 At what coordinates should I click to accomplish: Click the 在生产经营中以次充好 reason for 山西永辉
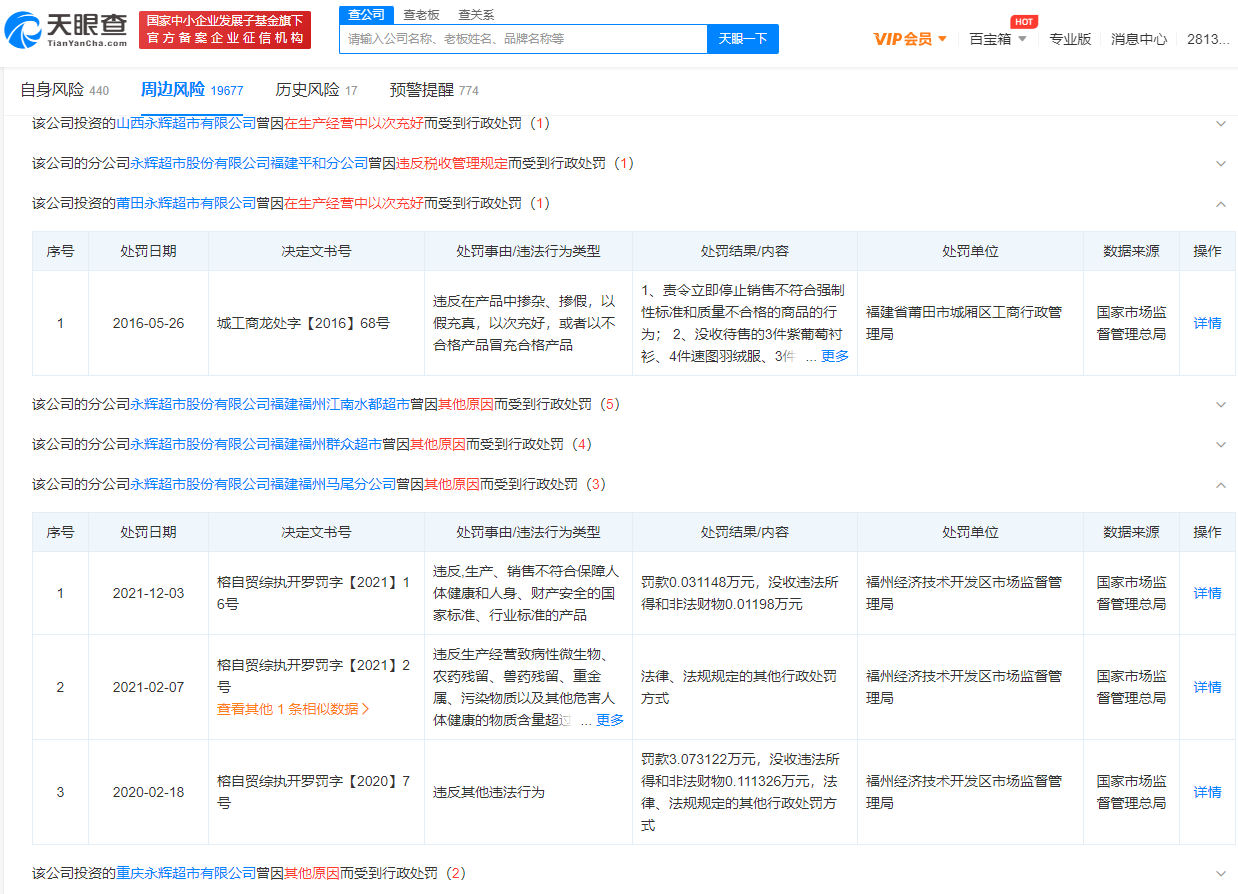point(354,123)
